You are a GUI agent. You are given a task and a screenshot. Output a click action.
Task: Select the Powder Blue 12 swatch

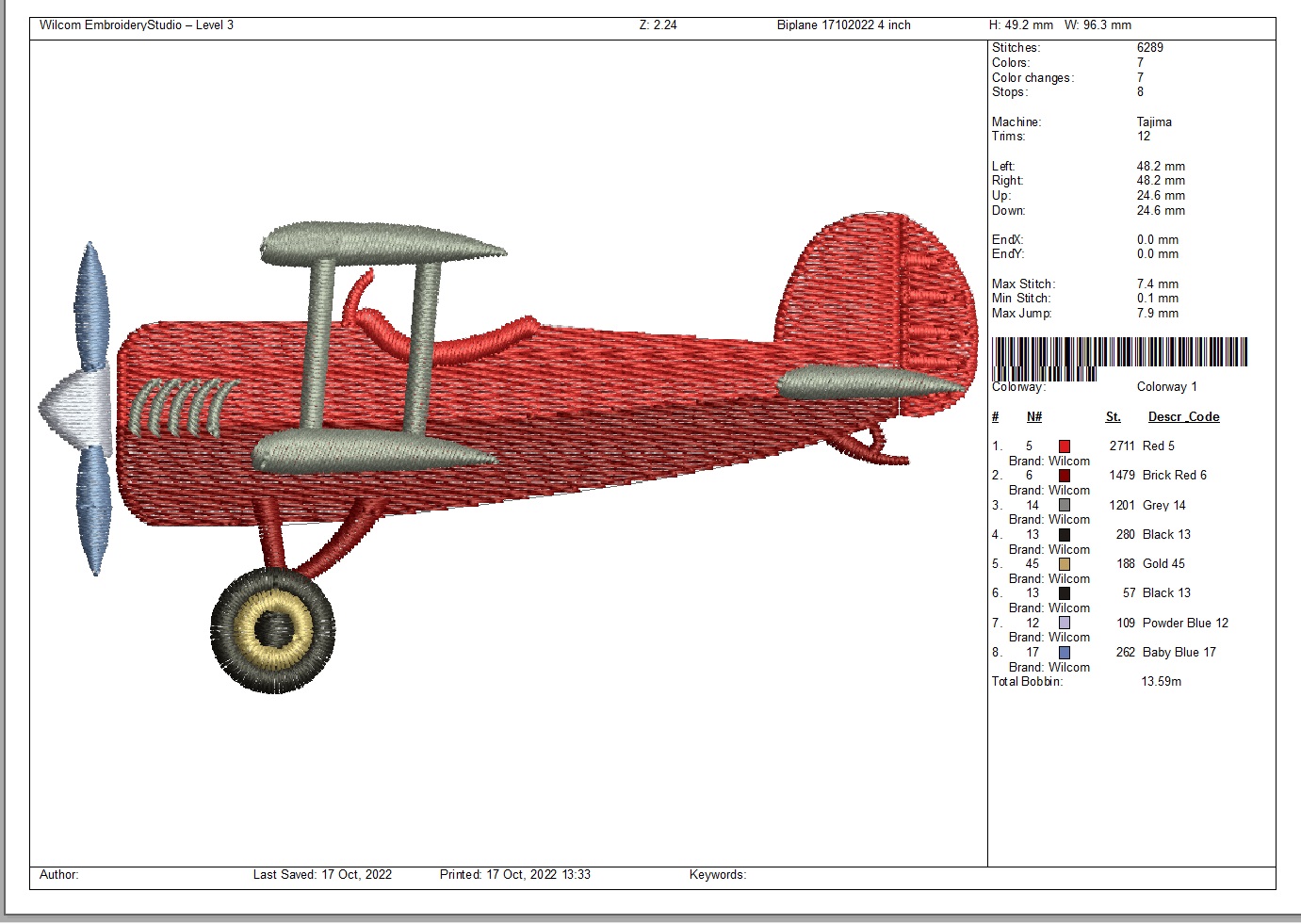(1064, 624)
